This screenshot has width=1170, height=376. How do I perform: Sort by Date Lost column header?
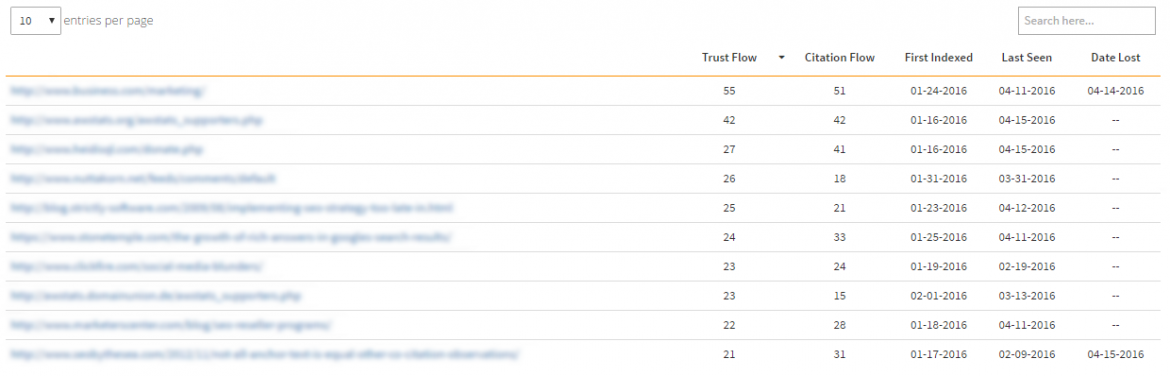[x=1115, y=57]
